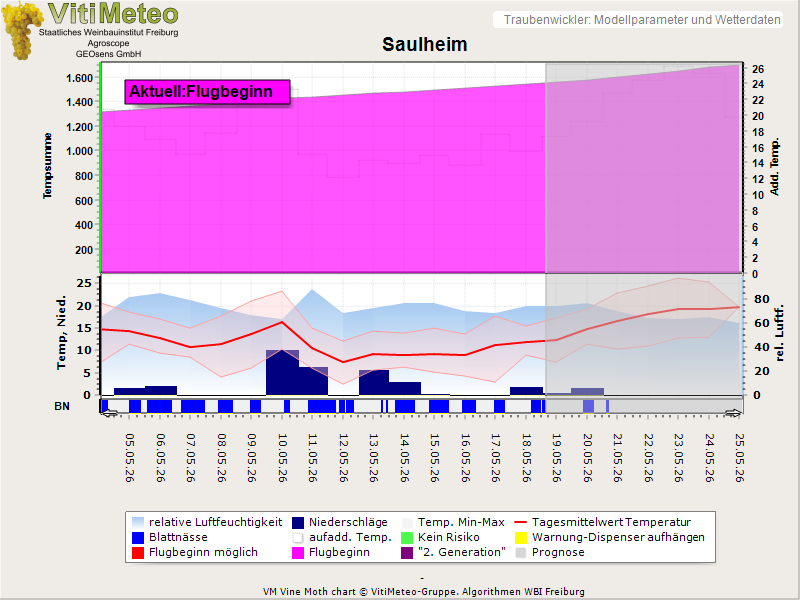800x600 pixels.
Task: Click the 'Kein Risiko' legend label
Action: click(448, 537)
